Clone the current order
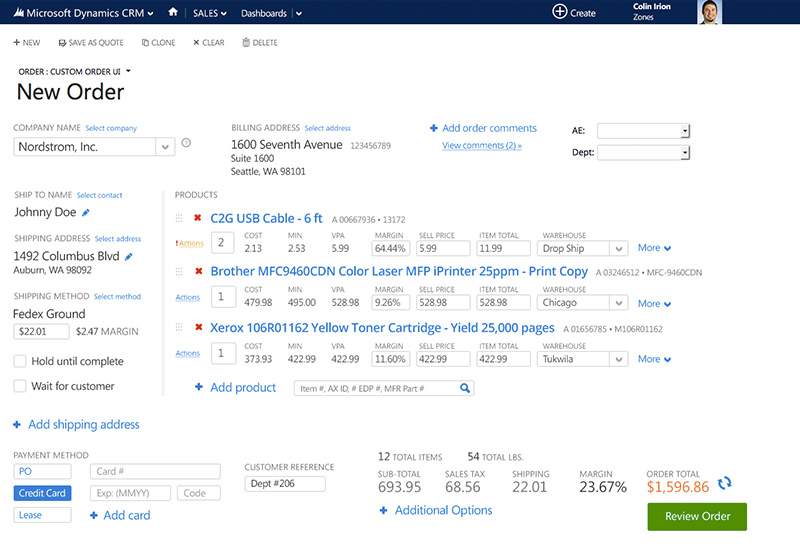This screenshot has width=800, height=550. click(x=159, y=43)
